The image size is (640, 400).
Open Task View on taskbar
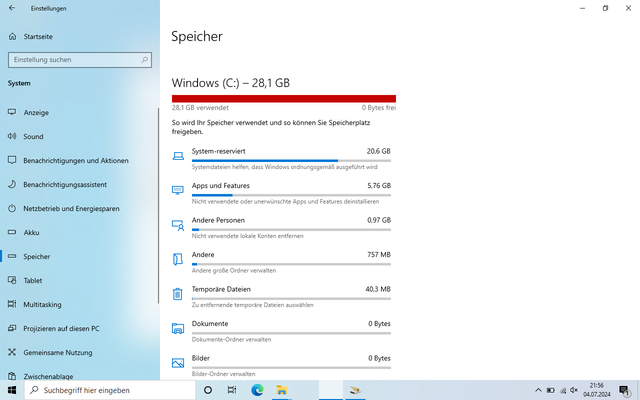(232, 390)
